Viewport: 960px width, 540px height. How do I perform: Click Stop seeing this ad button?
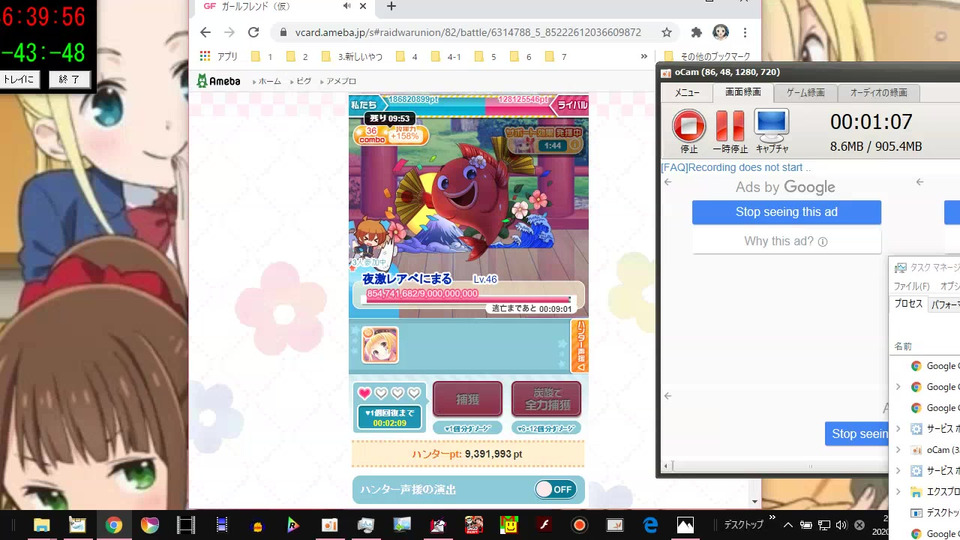(x=787, y=212)
